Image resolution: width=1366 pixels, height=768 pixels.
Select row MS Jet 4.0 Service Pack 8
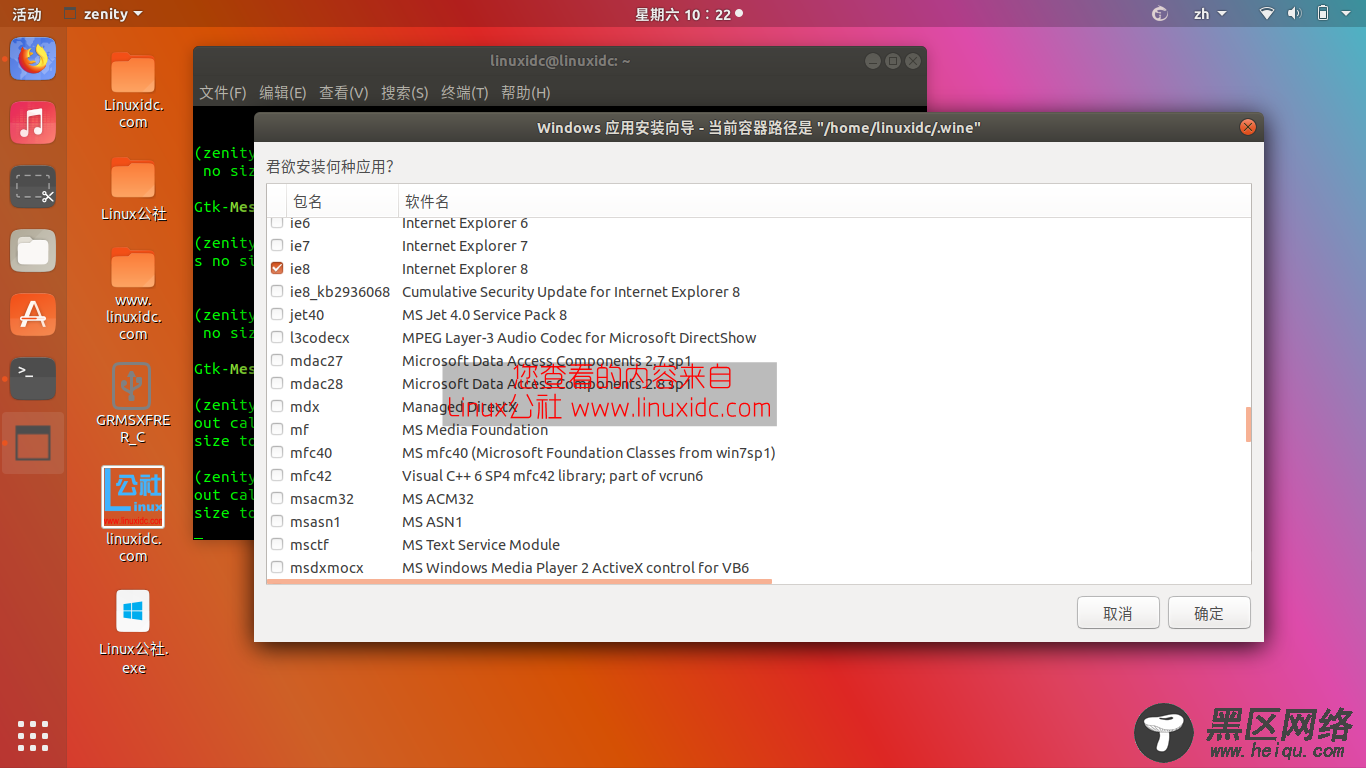[759, 315]
